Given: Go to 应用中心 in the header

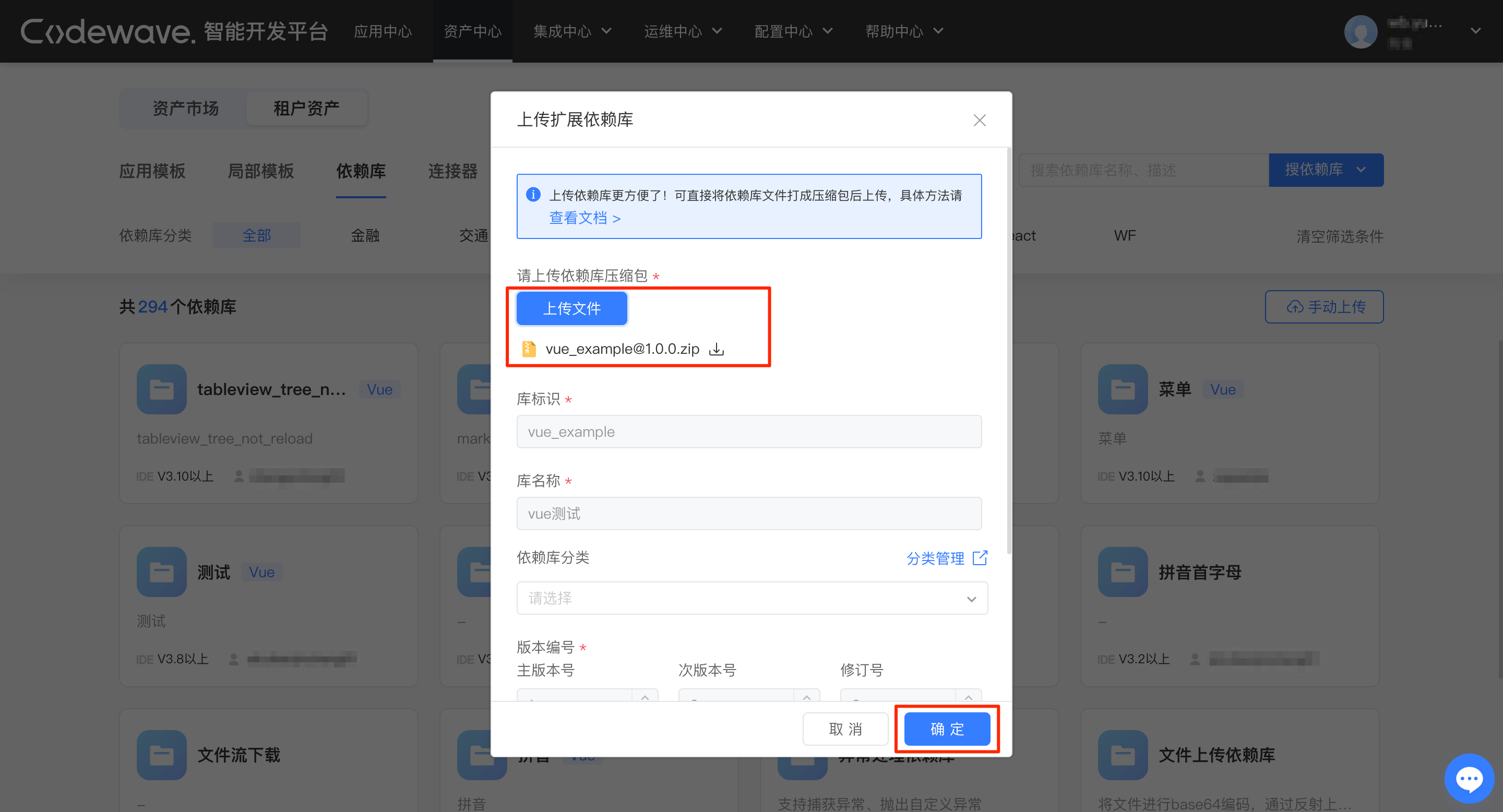Looking at the screenshot, I should click(383, 31).
